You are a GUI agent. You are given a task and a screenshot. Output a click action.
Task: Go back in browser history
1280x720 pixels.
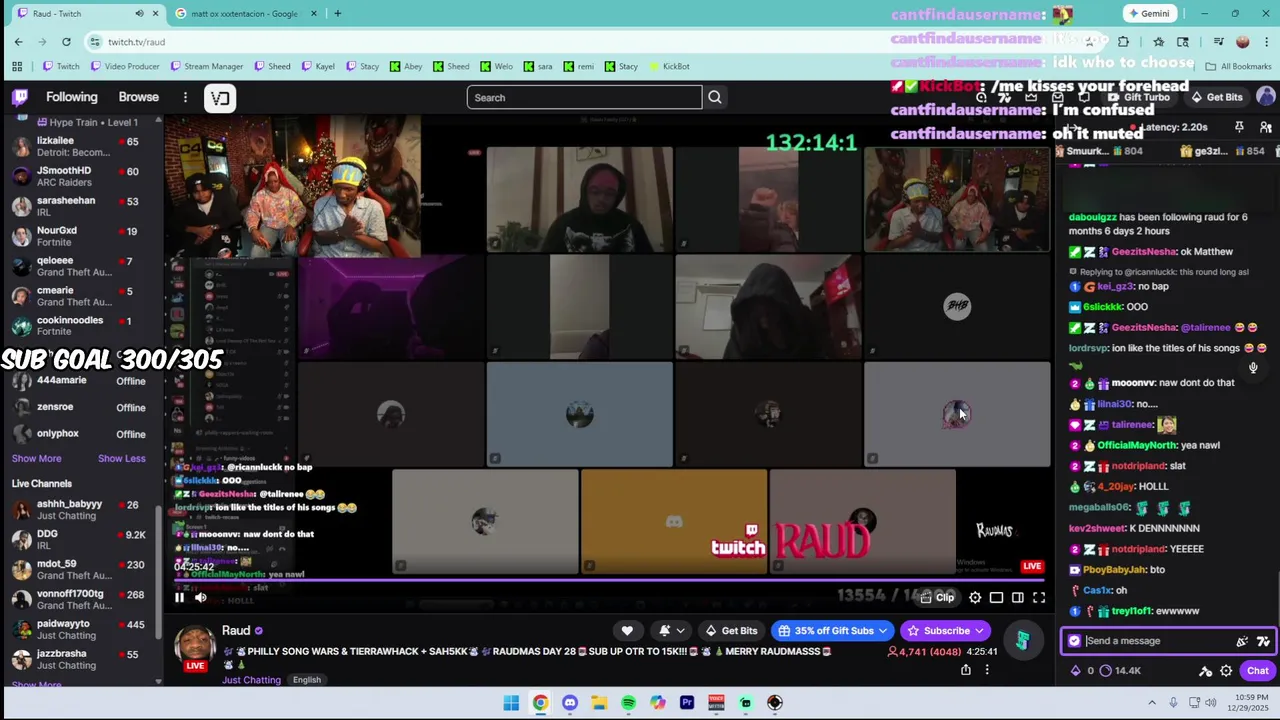tap(18, 41)
